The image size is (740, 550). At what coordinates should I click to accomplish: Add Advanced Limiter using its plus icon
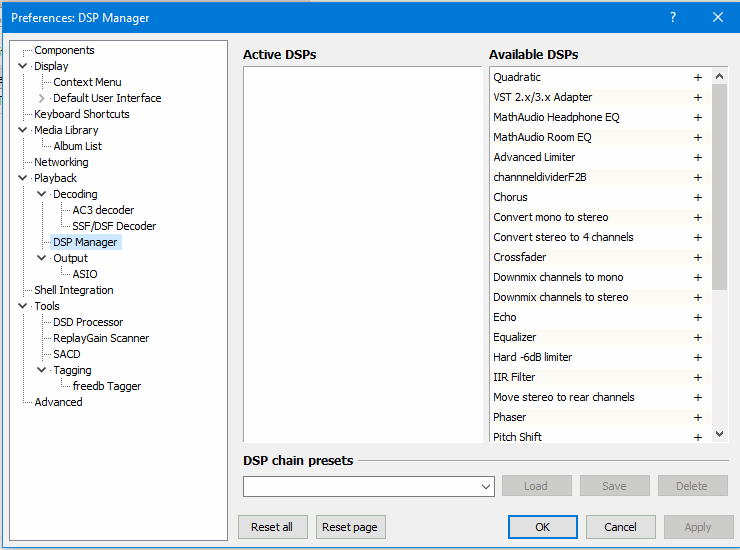698,157
